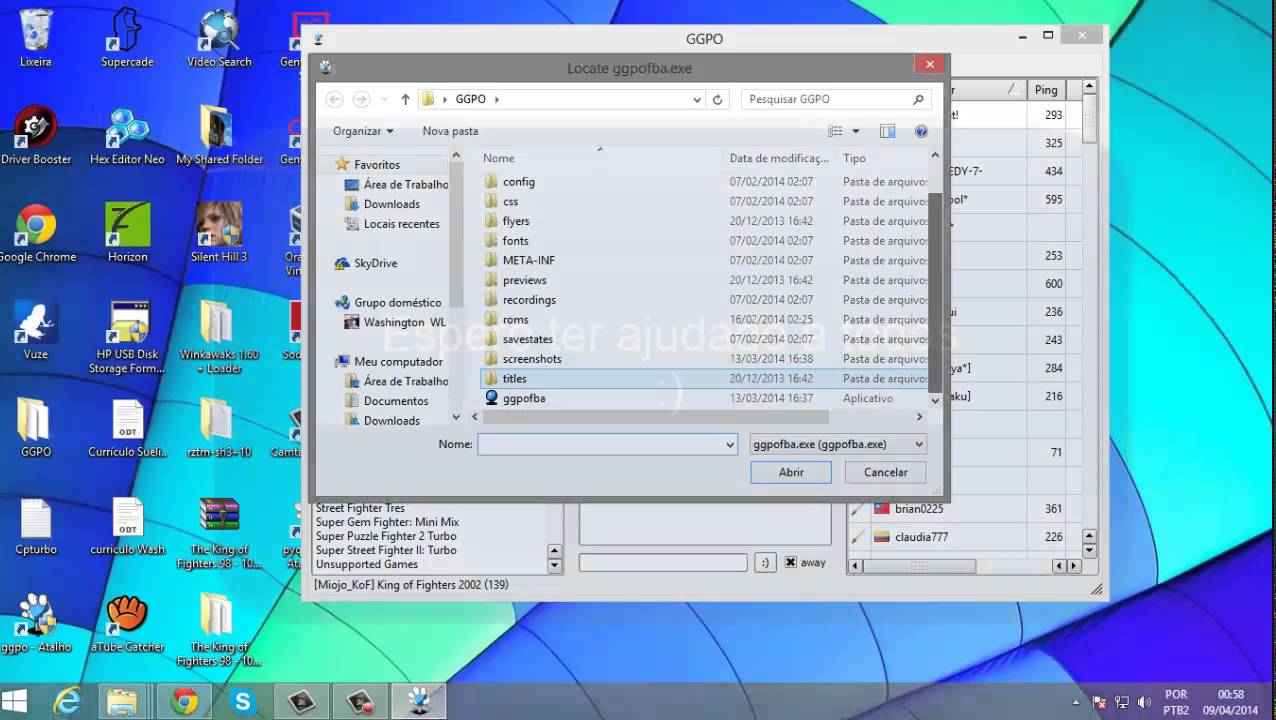Click the Abrir button
The image size is (1276, 720).
pyautogui.click(x=791, y=472)
